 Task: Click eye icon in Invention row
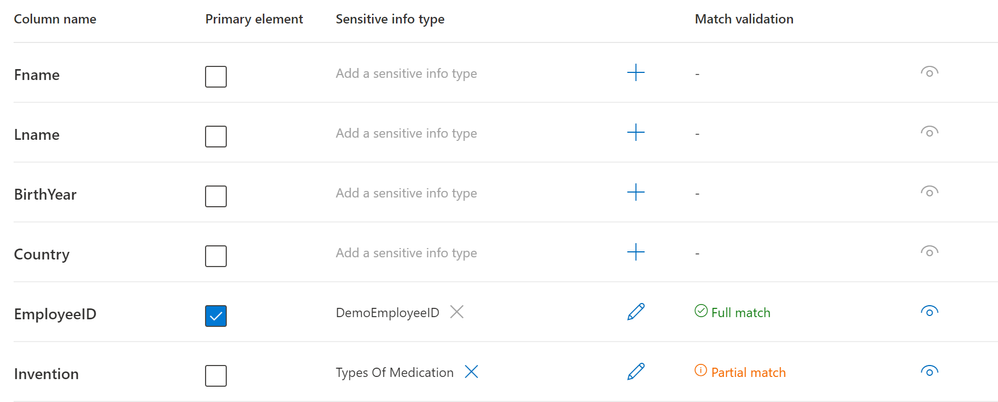click(x=929, y=372)
